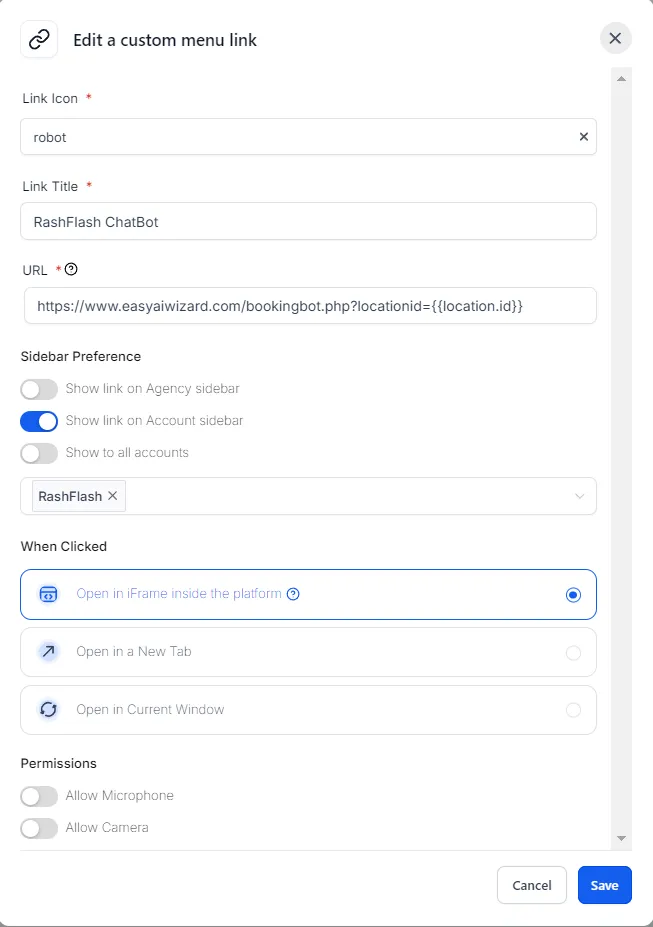Click the Link Title text field

(x=308, y=222)
